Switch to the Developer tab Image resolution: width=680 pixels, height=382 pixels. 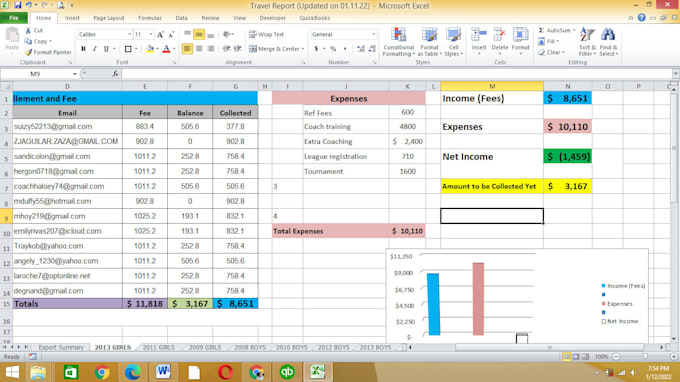pos(272,18)
